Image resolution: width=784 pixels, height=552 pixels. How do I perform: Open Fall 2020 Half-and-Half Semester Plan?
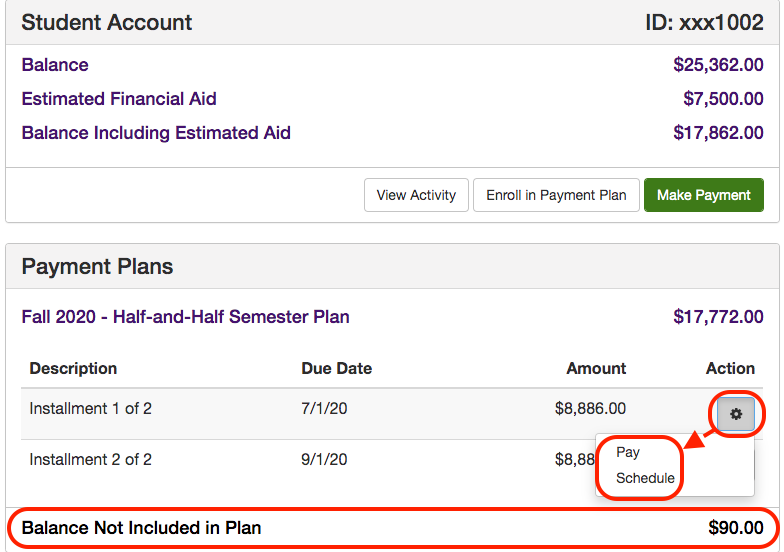[186, 317]
